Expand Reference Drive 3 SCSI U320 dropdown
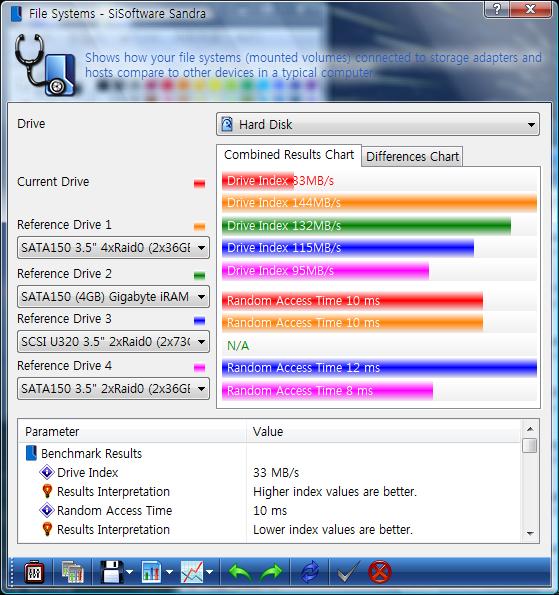Viewport: 559px width, 595px height. pos(113,342)
